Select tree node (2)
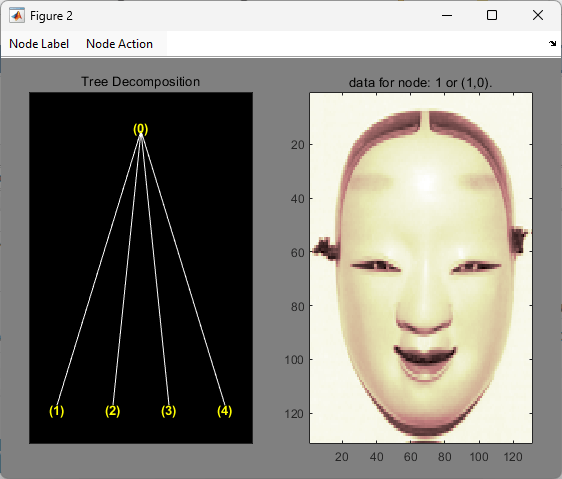Image resolution: width=562 pixels, height=479 pixels. (113, 411)
